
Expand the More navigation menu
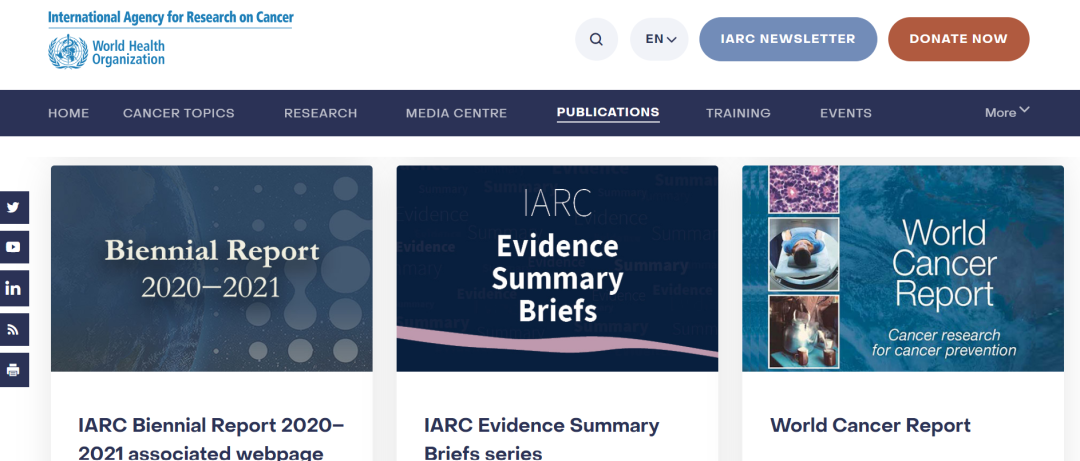pos(1006,112)
